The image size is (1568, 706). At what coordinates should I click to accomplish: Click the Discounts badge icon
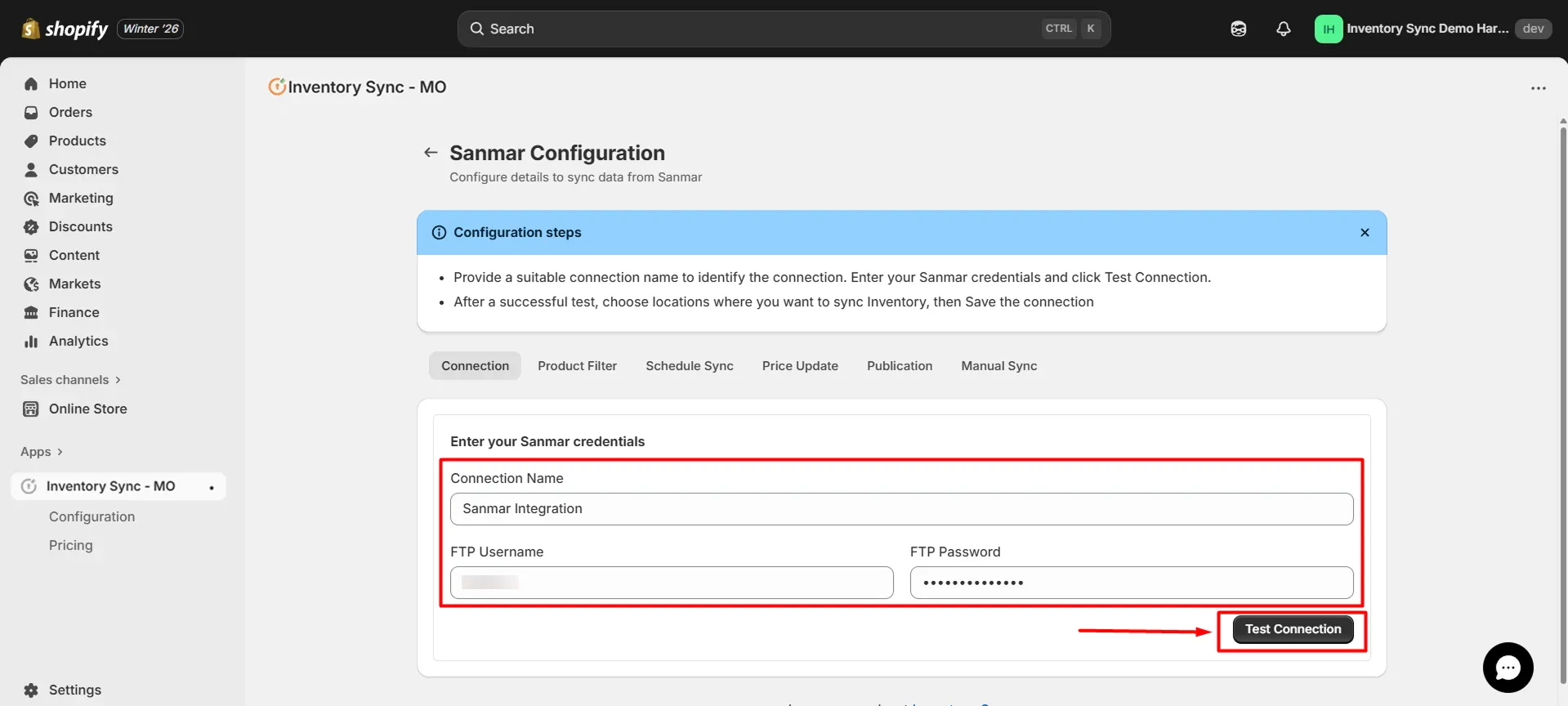(x=31, y=226)
